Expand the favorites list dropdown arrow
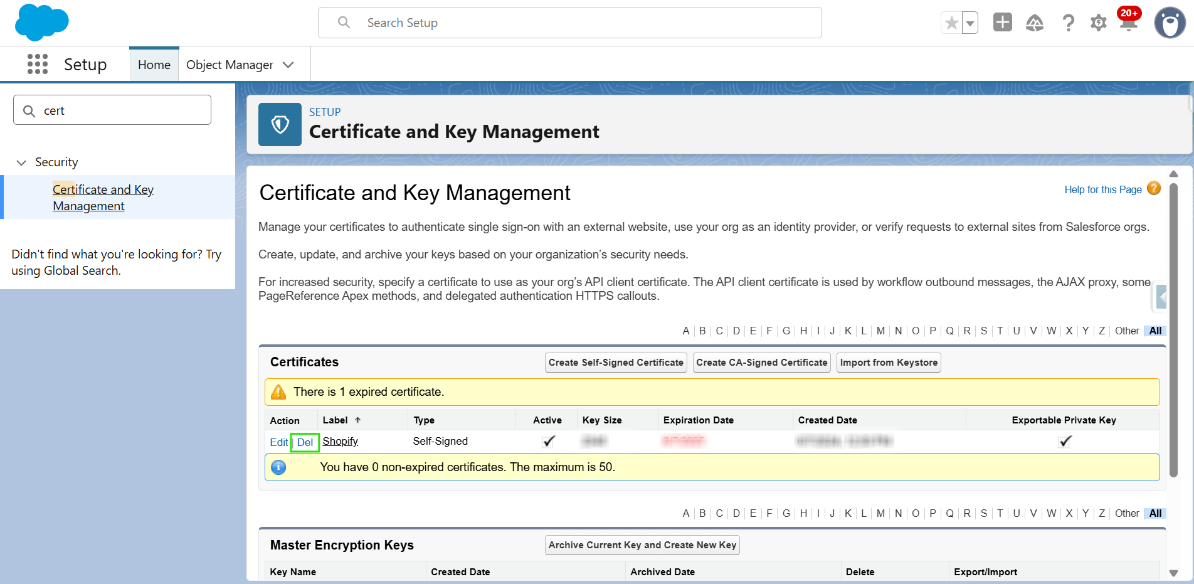Image resolution: width=1194 pixels, height=584 pixels. [x=970, y=23]
